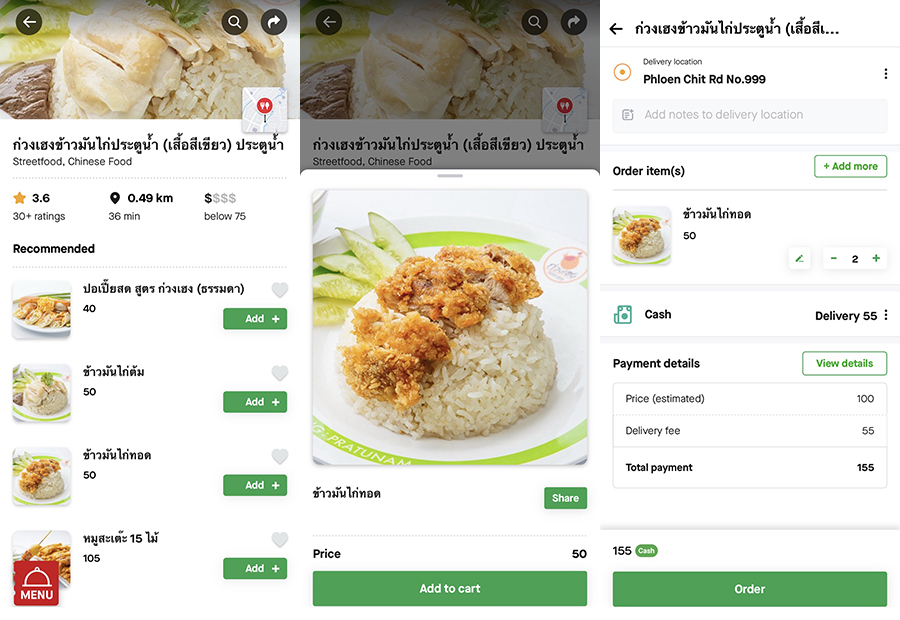900x620 pixels.
Task: Open delivery location three-dot options
Action: (886, 73)
